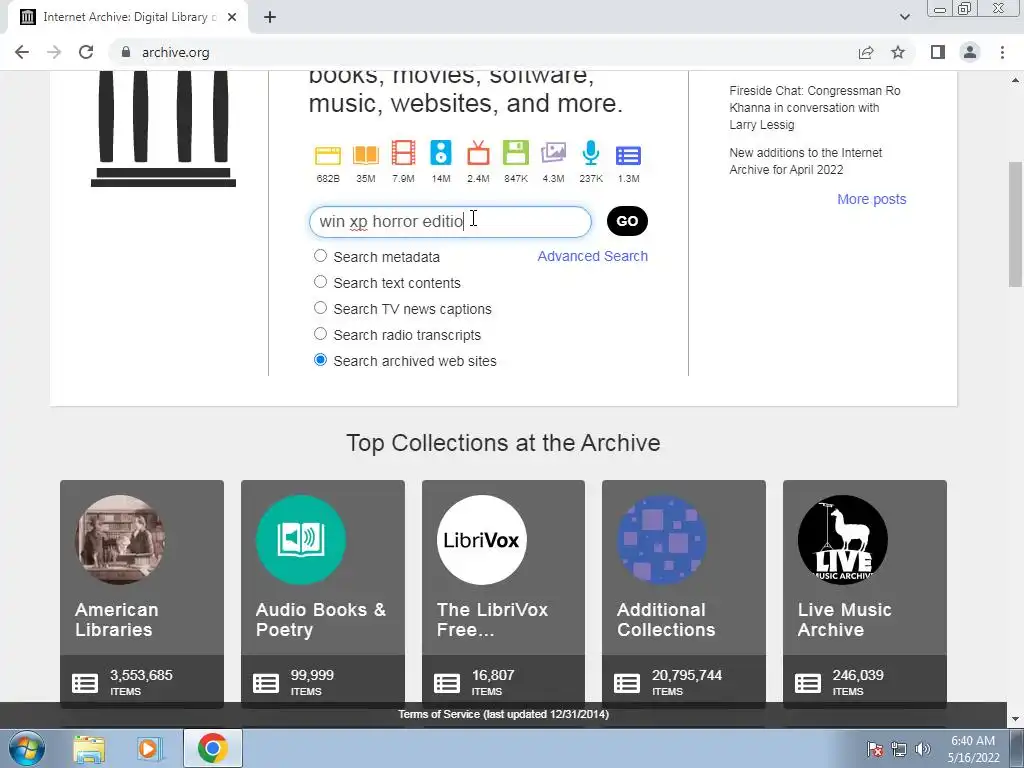Open the Images icon (4.3M)
Viewport: 1024px width, 768px height.
coord(553,153)
